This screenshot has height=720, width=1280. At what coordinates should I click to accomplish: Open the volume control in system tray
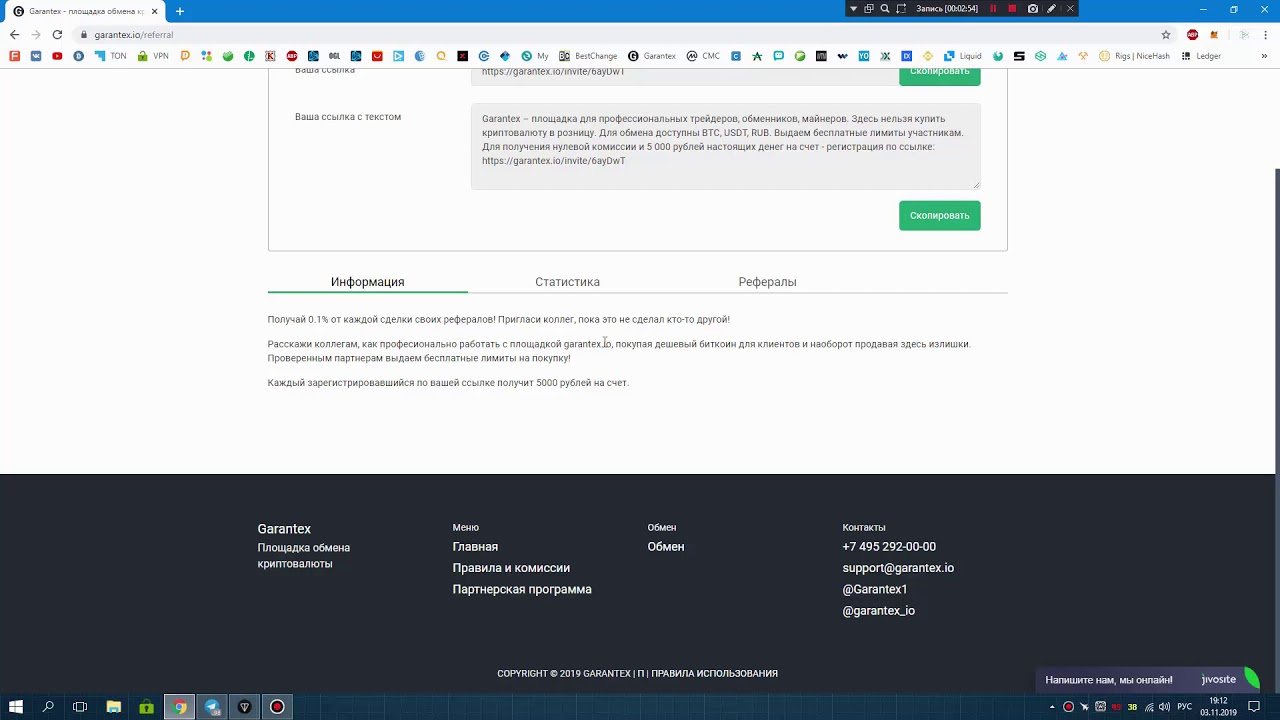[x=1164, y=707]
